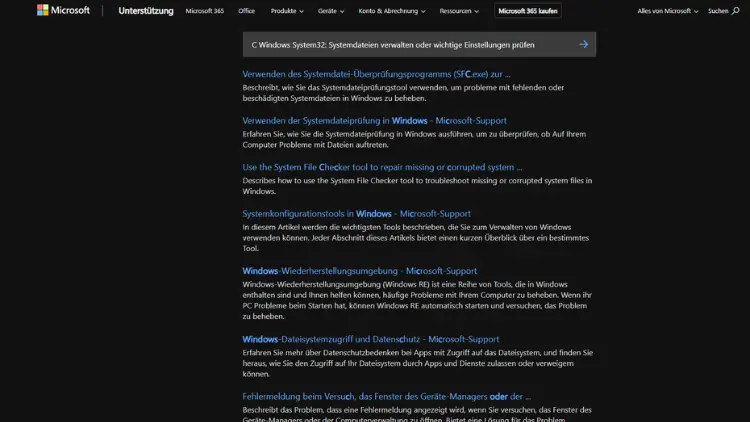Expand the Geräte dropdown

coord(331,11)
